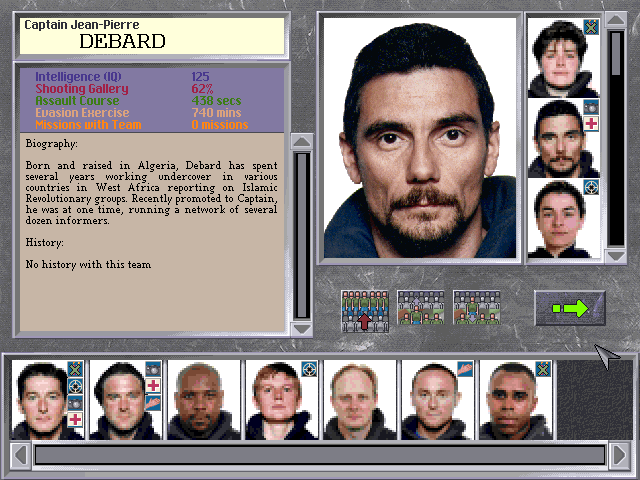Click the 'History:' heading
The image size is (640, 480).
pos(44,243)
